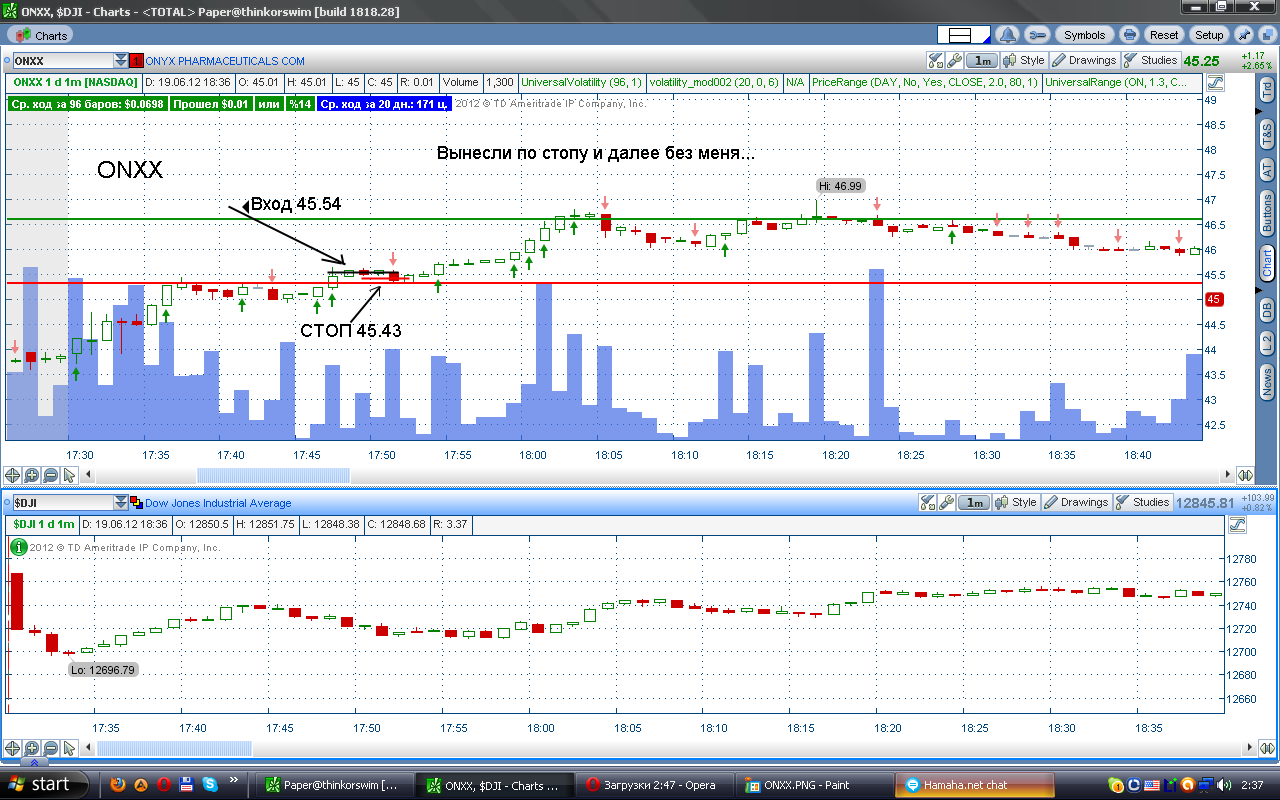Switch to ONXX.PNG - Paint taskbar window
1280x800 pixels.
[813, 785]
